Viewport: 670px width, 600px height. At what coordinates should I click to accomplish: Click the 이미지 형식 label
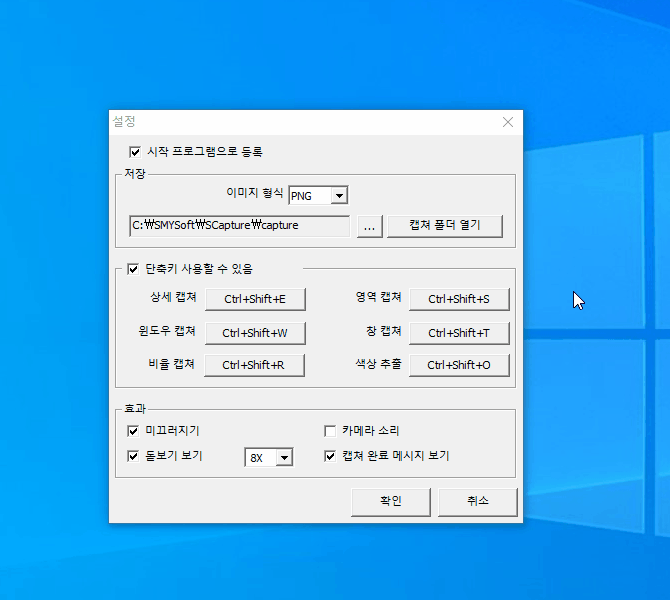point(255,193)
